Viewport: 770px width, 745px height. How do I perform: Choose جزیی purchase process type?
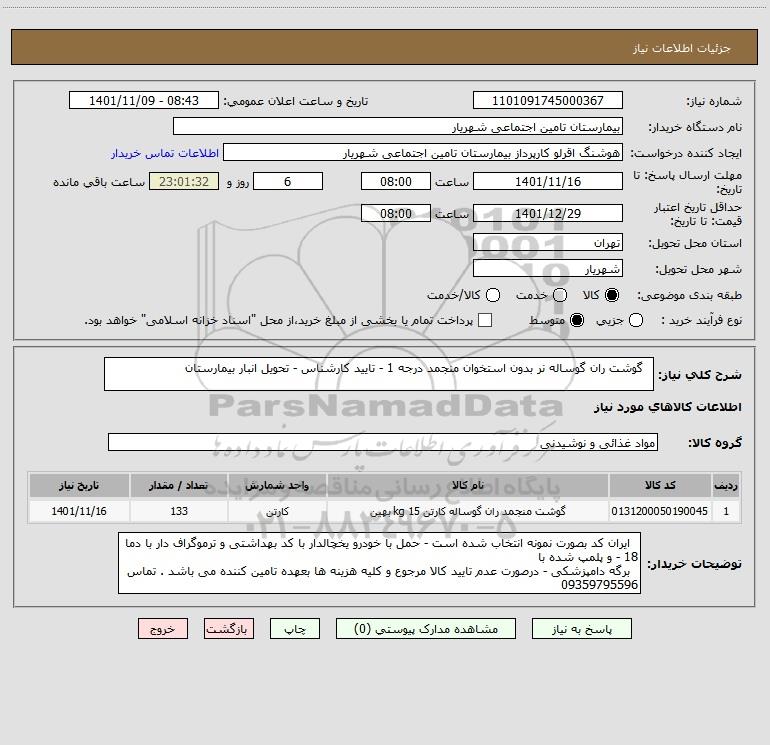[x=635, y=320]
